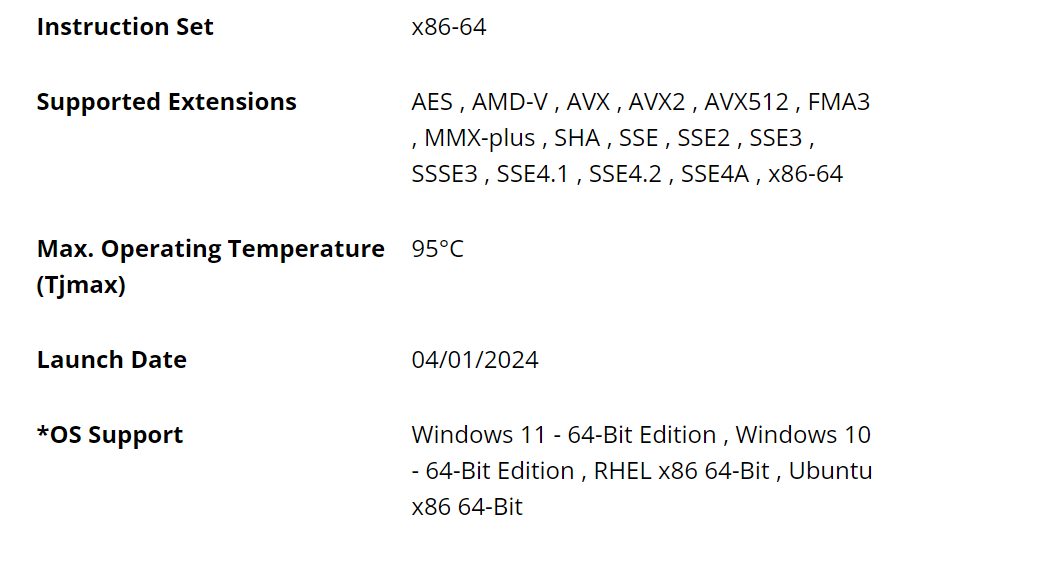Click the Windows 11 - 64-Bit Edition text

click(x=564, y=435)
